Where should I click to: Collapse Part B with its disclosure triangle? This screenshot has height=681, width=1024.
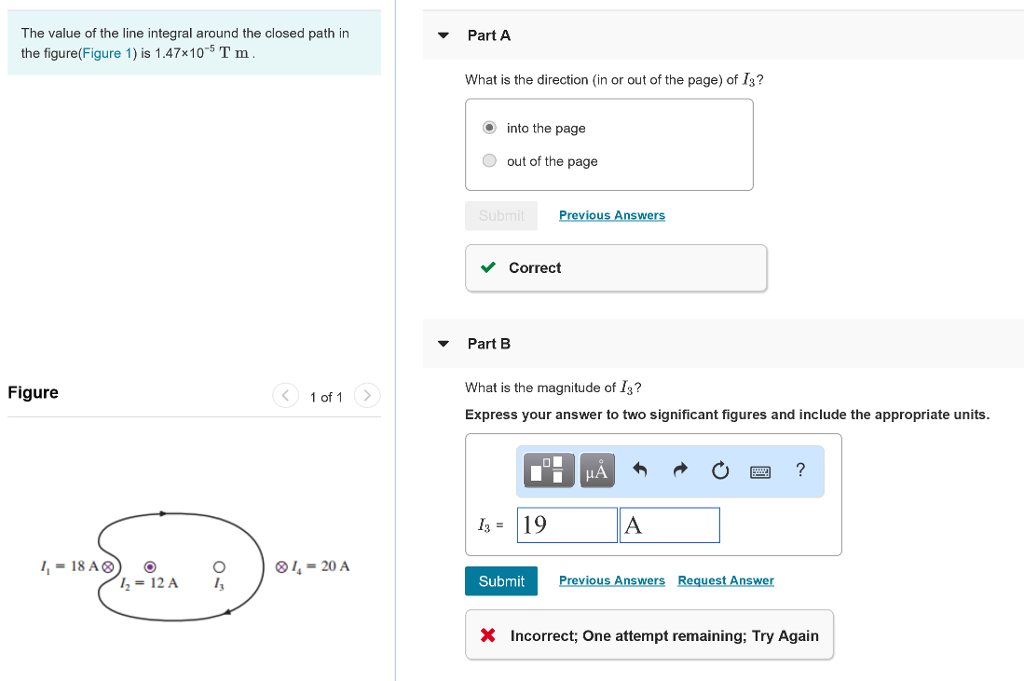click(443, 343)
